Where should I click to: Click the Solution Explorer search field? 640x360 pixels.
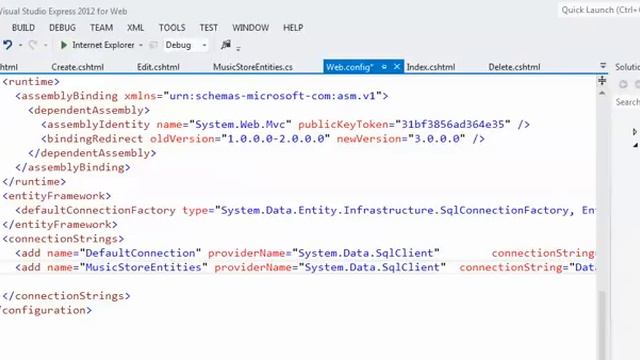tap(628, 102)
